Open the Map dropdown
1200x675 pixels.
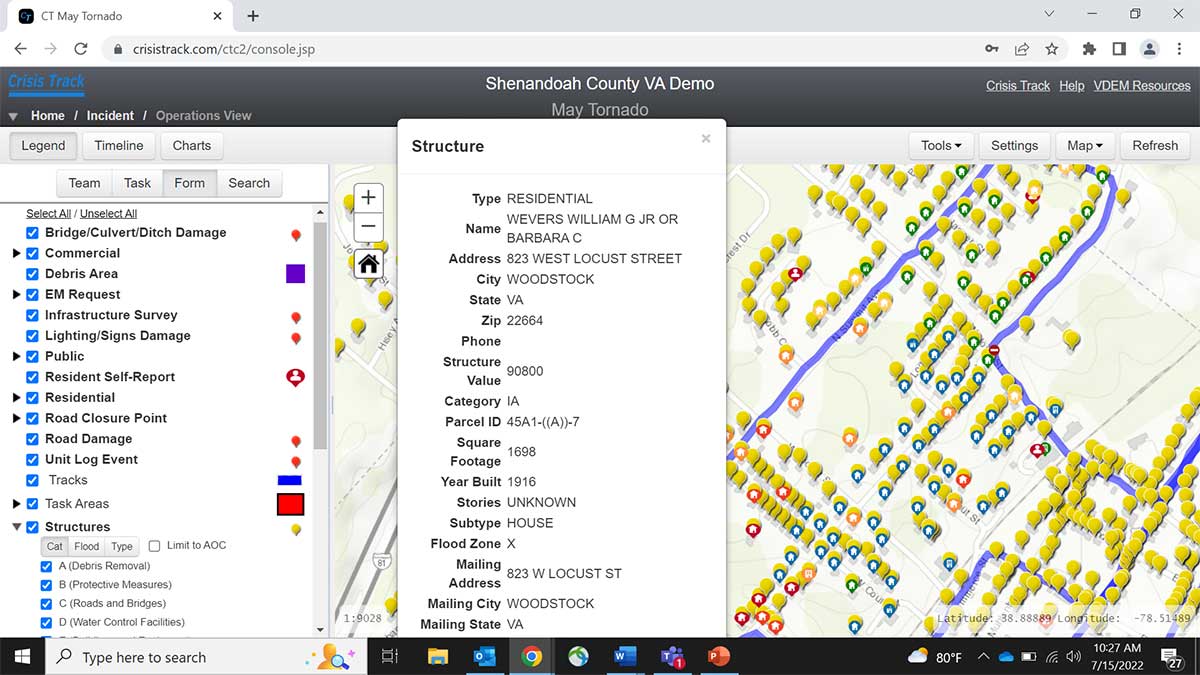coord(1084,145)
